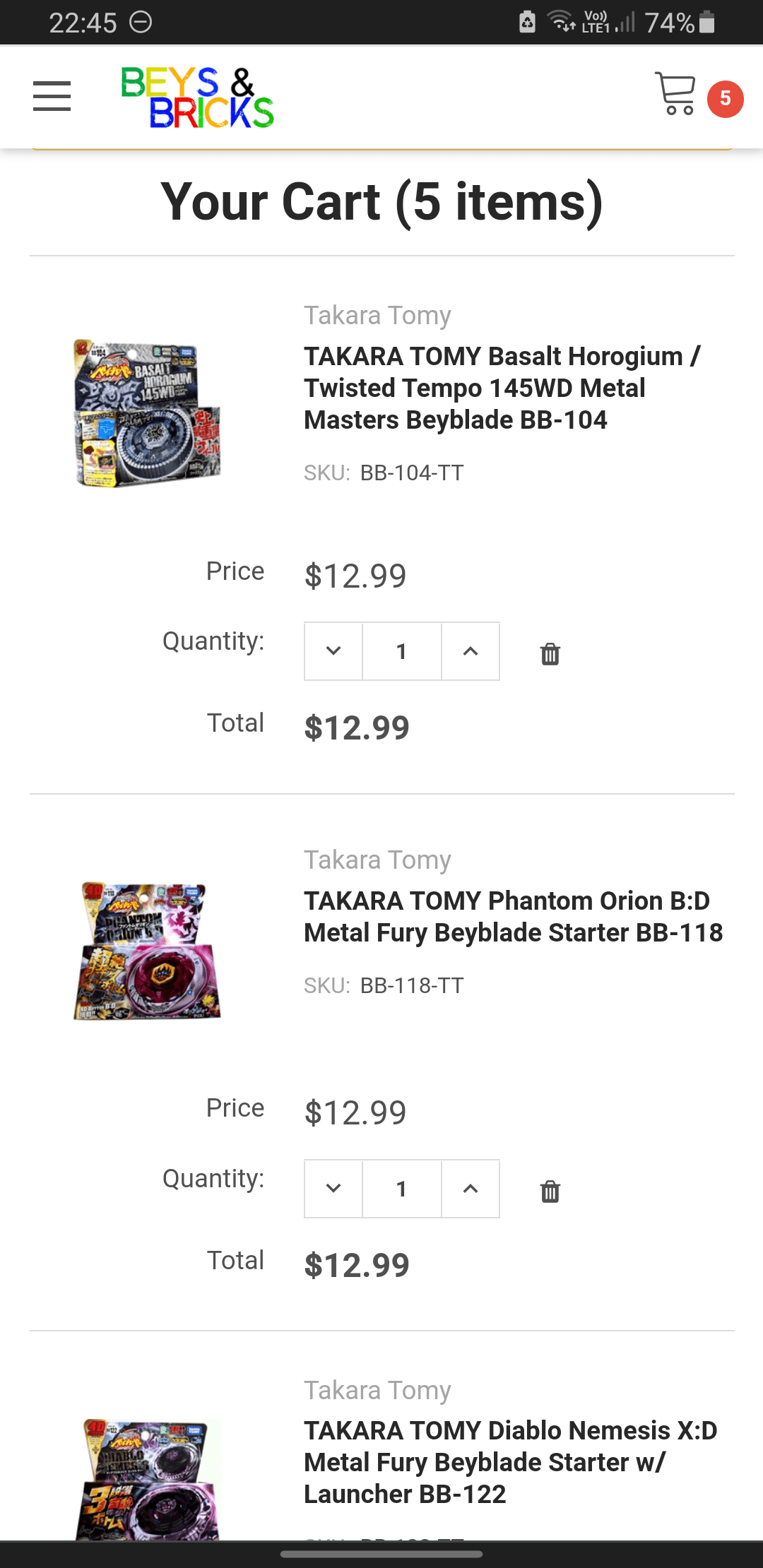This screenshot has height=1568, width=763.
Task: Click the red cart item count badge
Action: click(x=725, y=100)
